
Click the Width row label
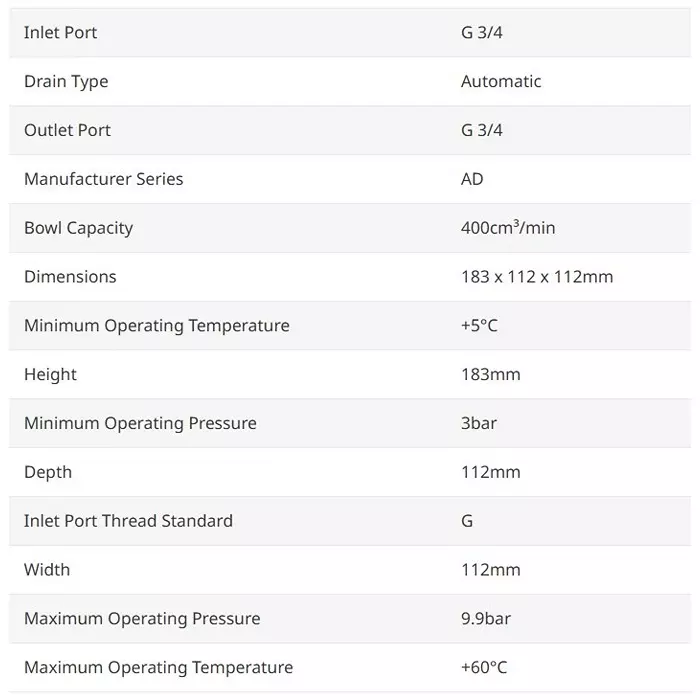pyautogui.click(x=47, y=570)
